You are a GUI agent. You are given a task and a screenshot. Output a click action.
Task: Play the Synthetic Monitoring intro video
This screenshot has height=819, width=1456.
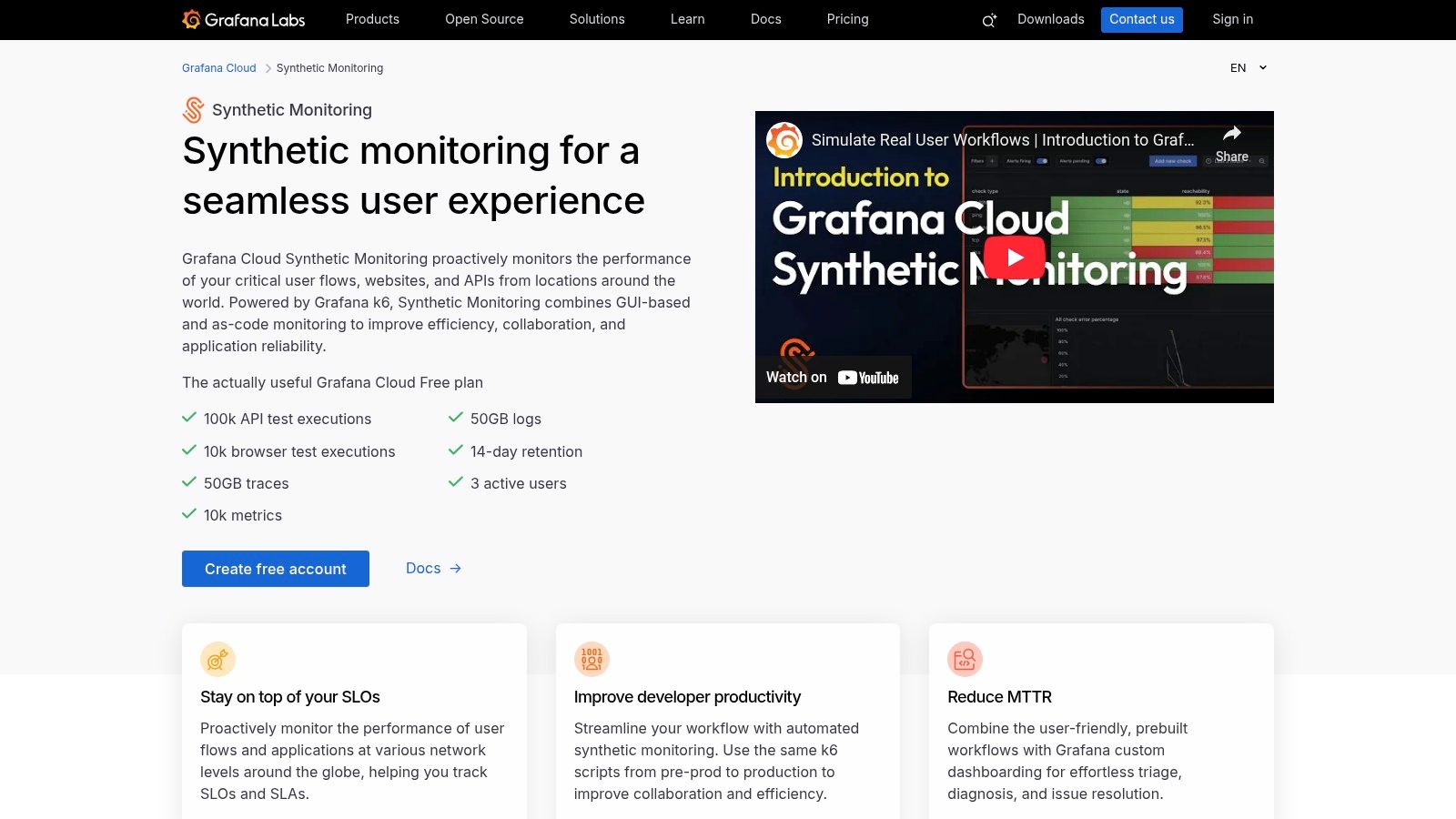[1014, 257]
